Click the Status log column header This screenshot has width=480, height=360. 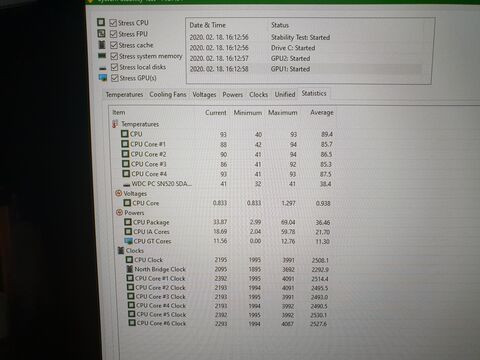[x=280, y=25]
